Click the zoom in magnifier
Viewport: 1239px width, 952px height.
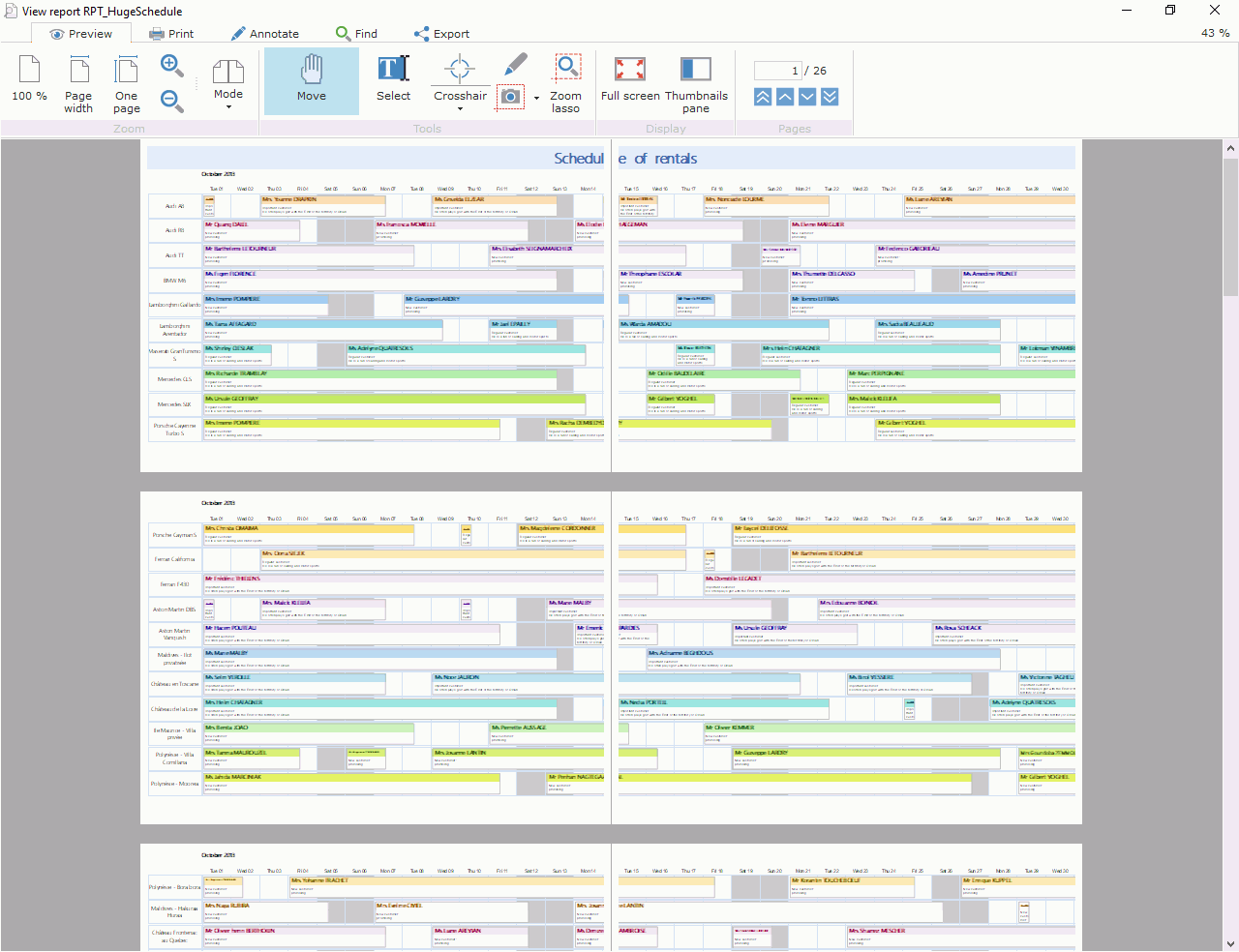pyautogui.click(x=172, y=66)
